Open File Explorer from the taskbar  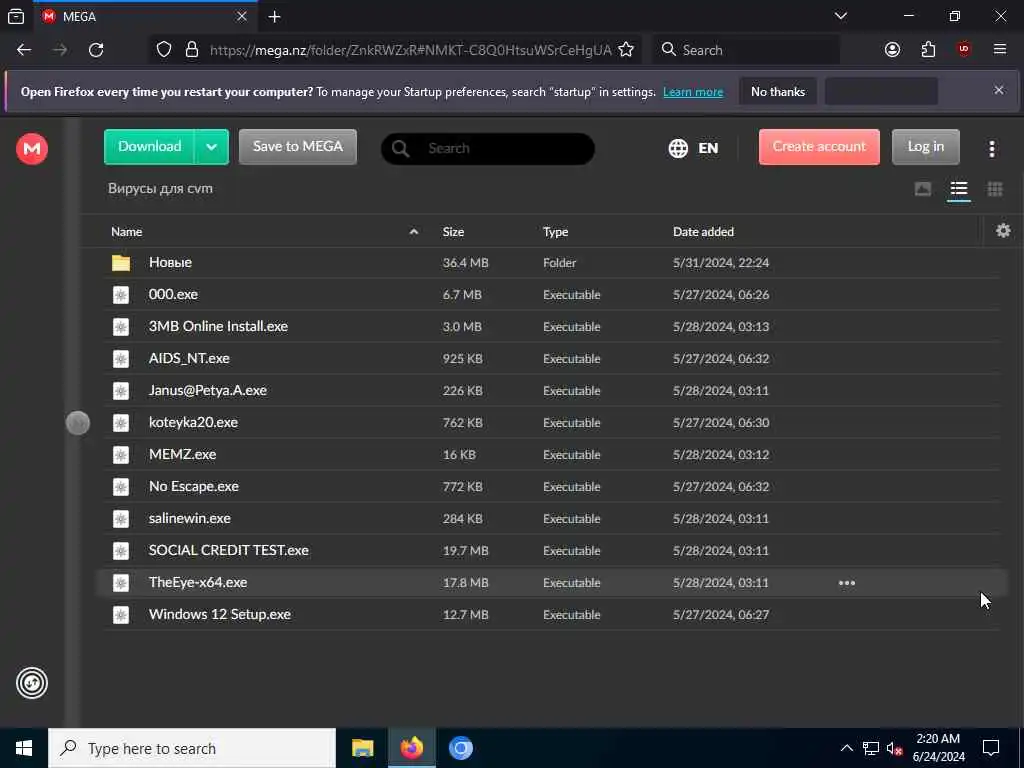[362, 748]
